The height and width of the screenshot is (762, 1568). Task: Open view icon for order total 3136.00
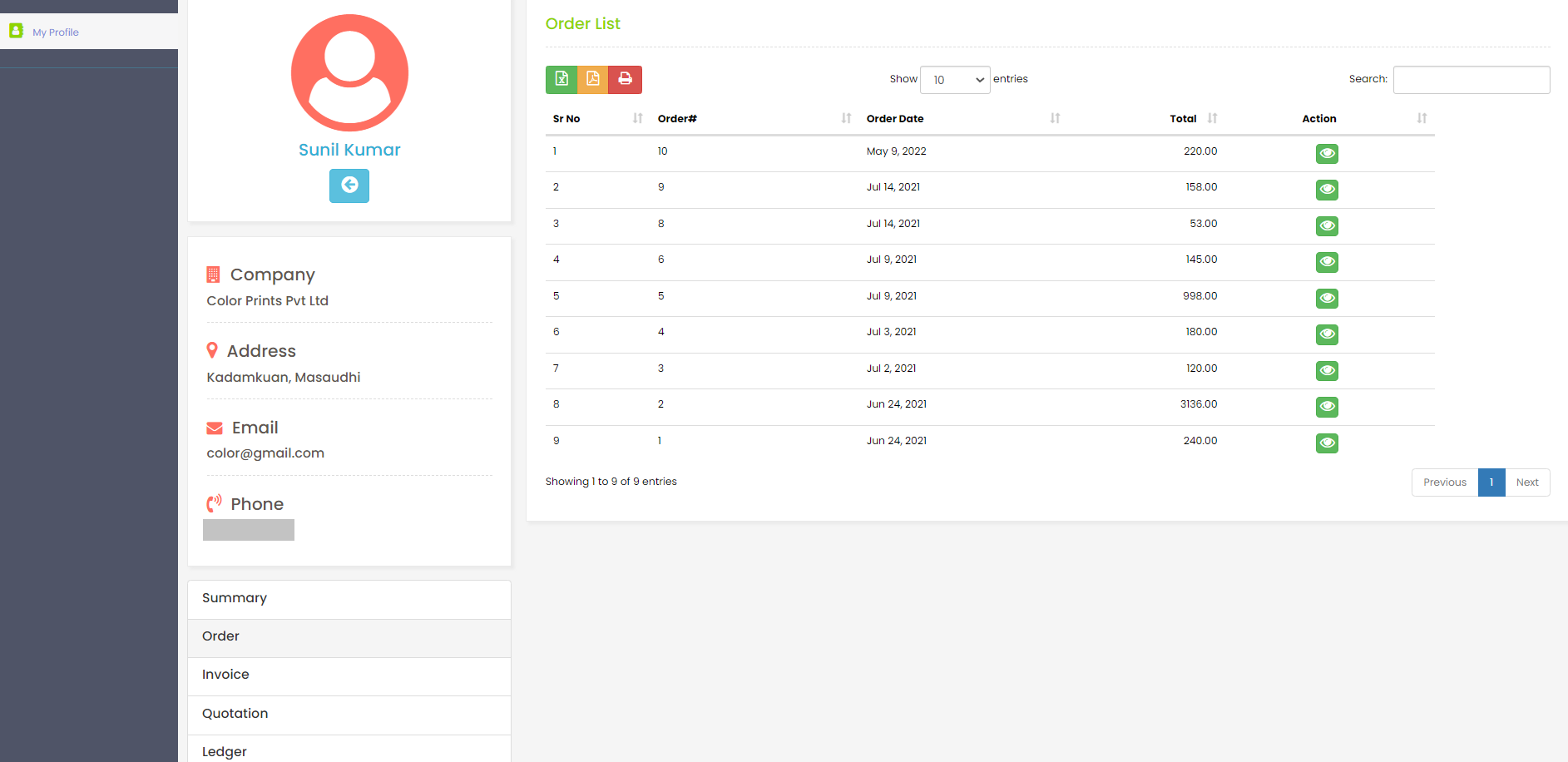[1327, 407]
